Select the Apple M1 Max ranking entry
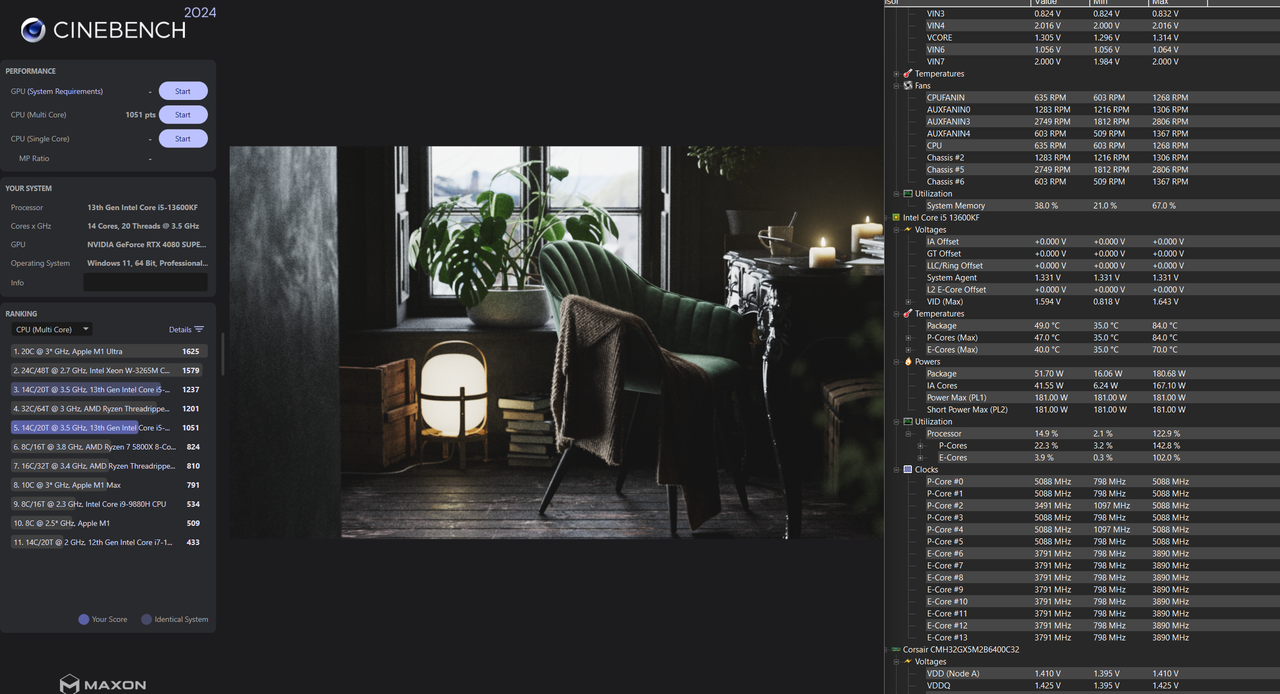1280x694 pixels. [x=107, y=485]
